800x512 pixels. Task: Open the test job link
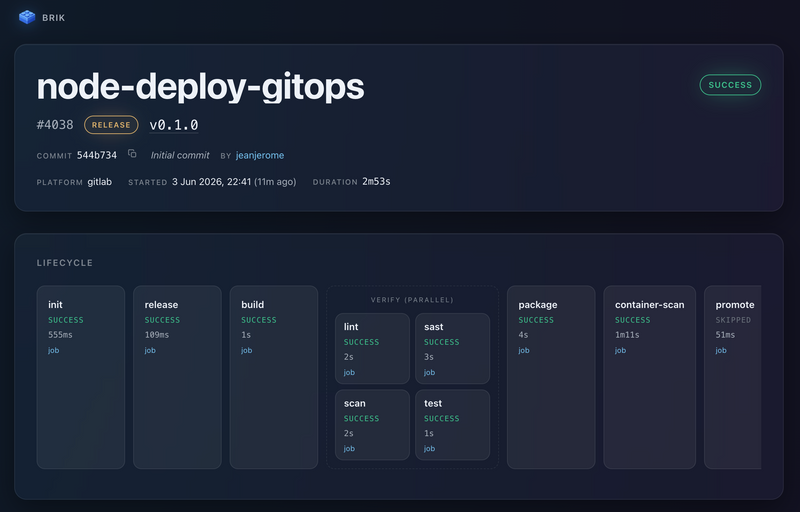(430, 449)
